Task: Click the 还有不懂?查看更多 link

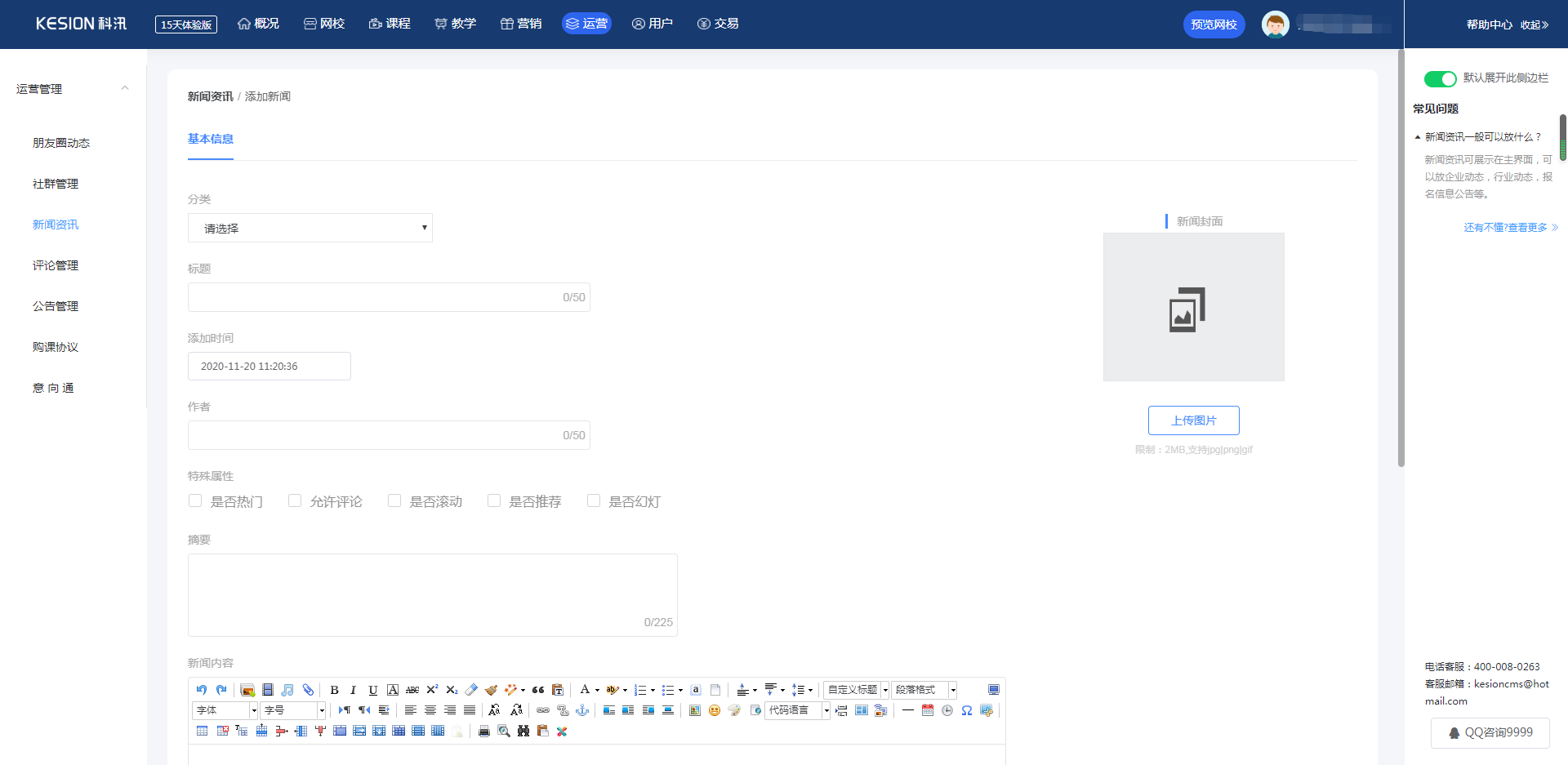Action: 1510,228
